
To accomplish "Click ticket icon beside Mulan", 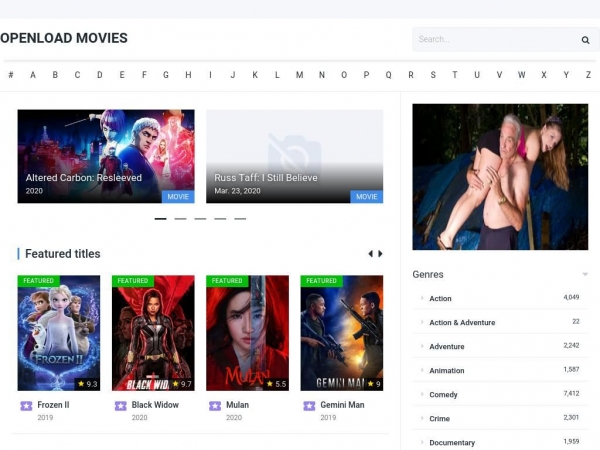I will 215,406.
